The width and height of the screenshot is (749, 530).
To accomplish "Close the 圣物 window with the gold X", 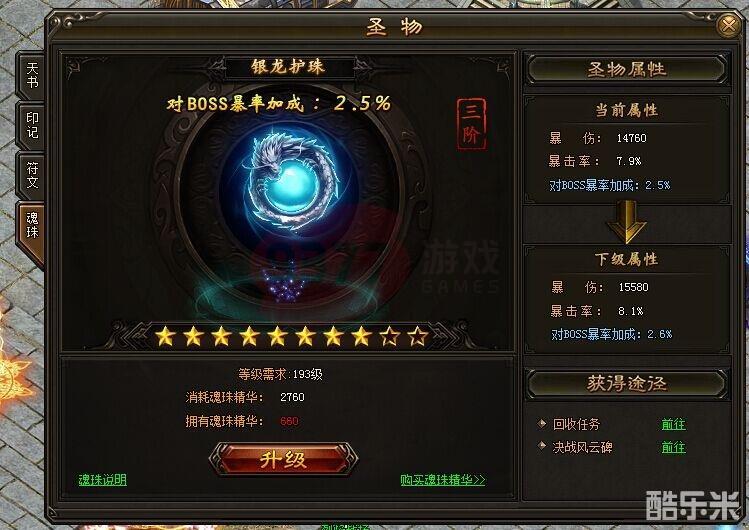I will pos(729,25).
